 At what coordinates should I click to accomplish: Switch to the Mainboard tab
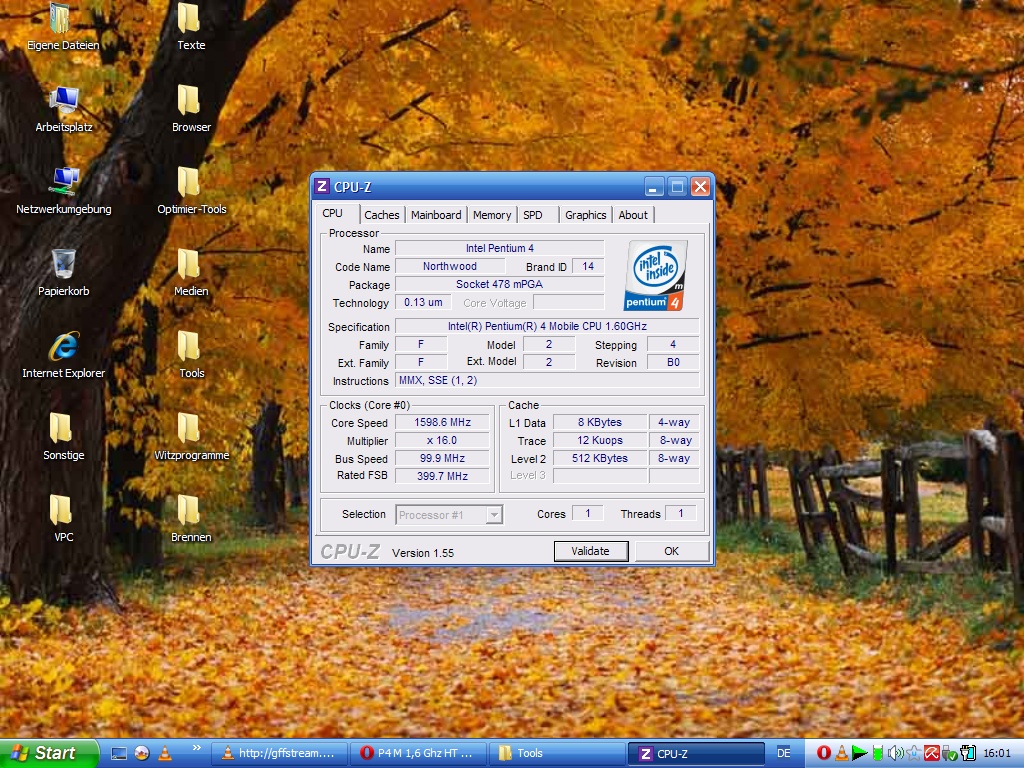click(436, 215)
